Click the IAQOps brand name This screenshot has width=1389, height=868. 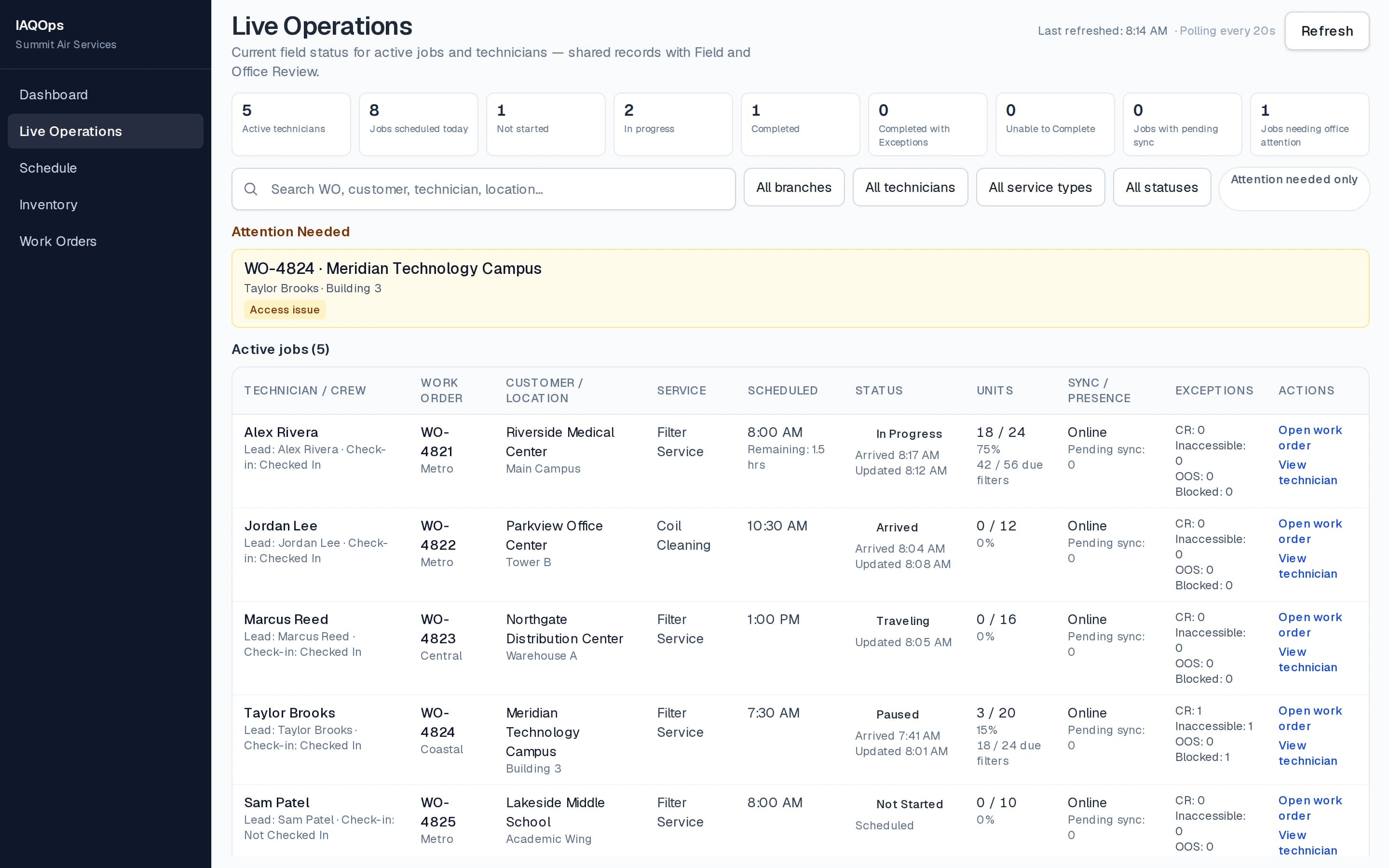point(40,25)
